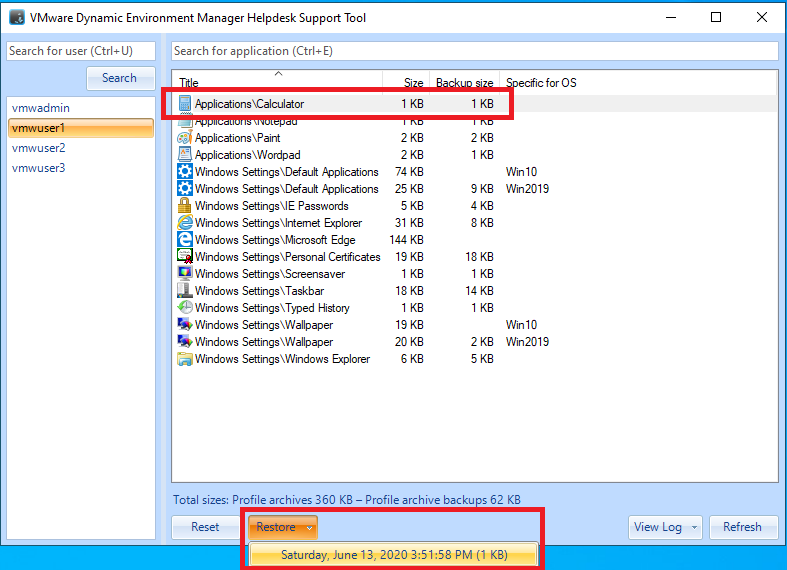Viewport: 787px width, 570px height.
Task: Click the Windows Explorer folder icon
Action: (185, 359)
